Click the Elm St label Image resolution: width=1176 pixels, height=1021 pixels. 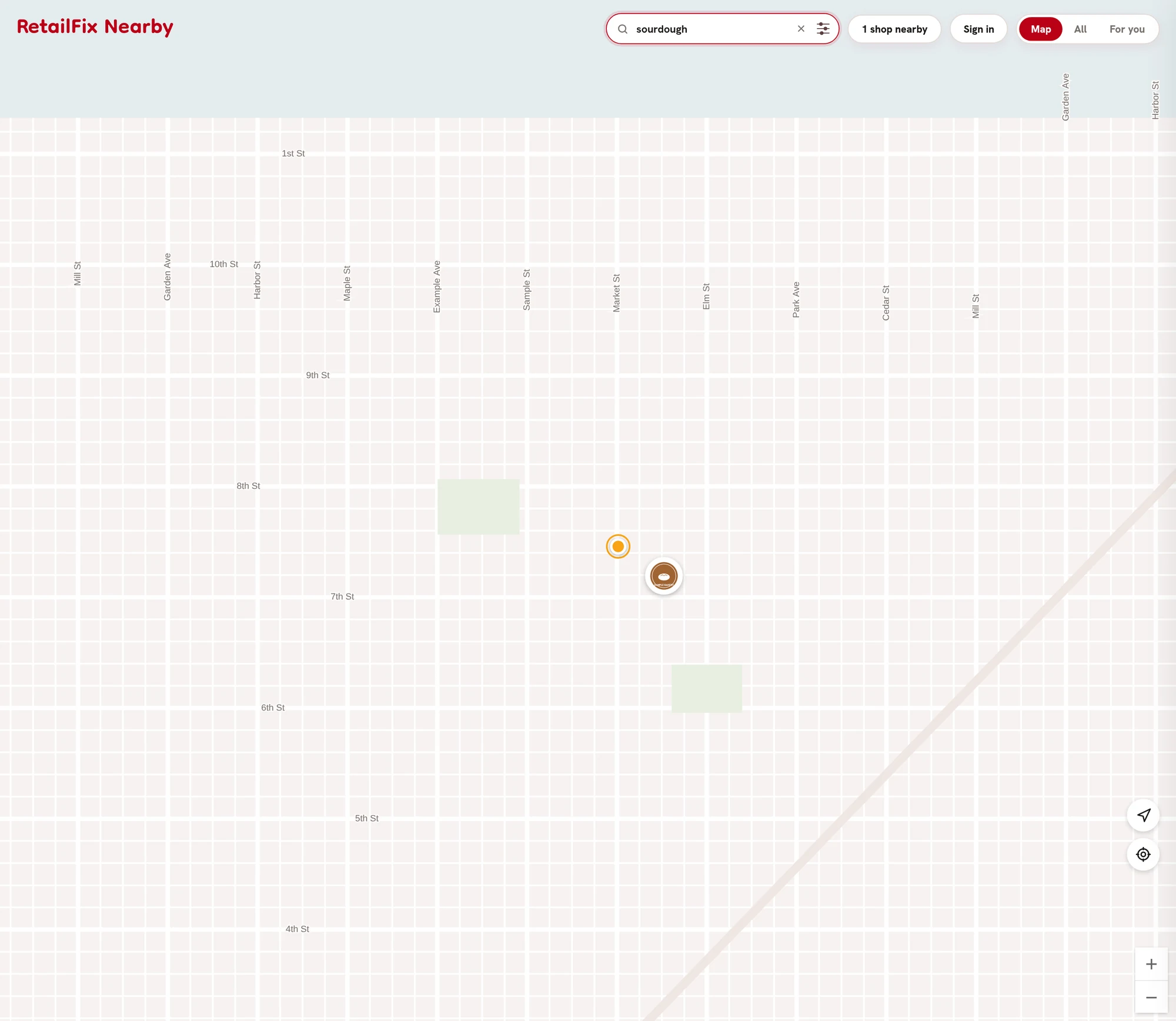tap(706, 296)
